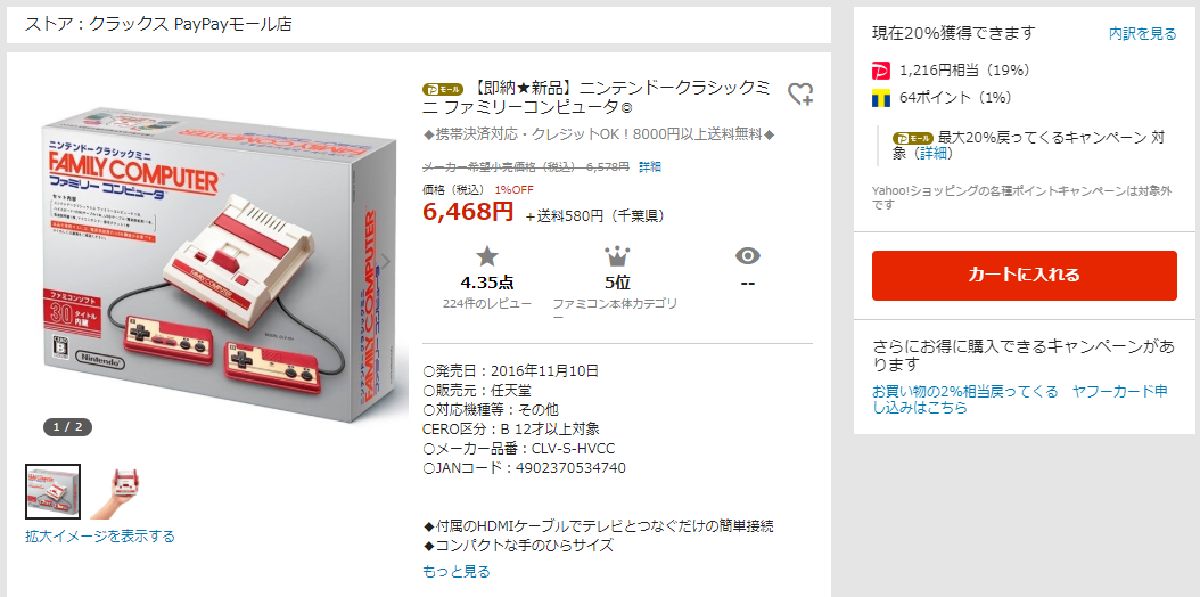Open the ヤフーカード申し込み link
The image size is (1200, 597).
(x=1020, y=399)
